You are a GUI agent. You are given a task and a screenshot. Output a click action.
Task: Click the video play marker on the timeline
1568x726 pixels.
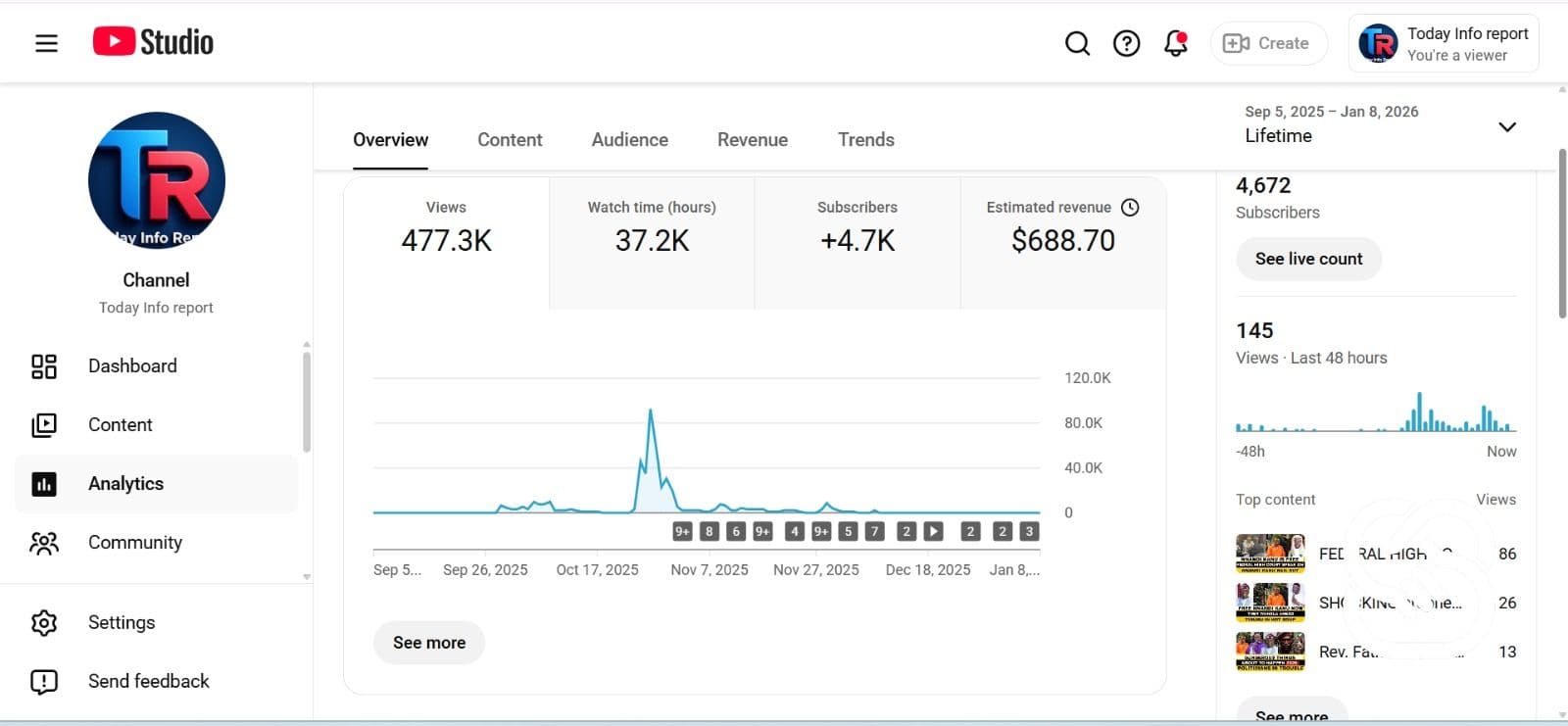click(x=933, y=531)
